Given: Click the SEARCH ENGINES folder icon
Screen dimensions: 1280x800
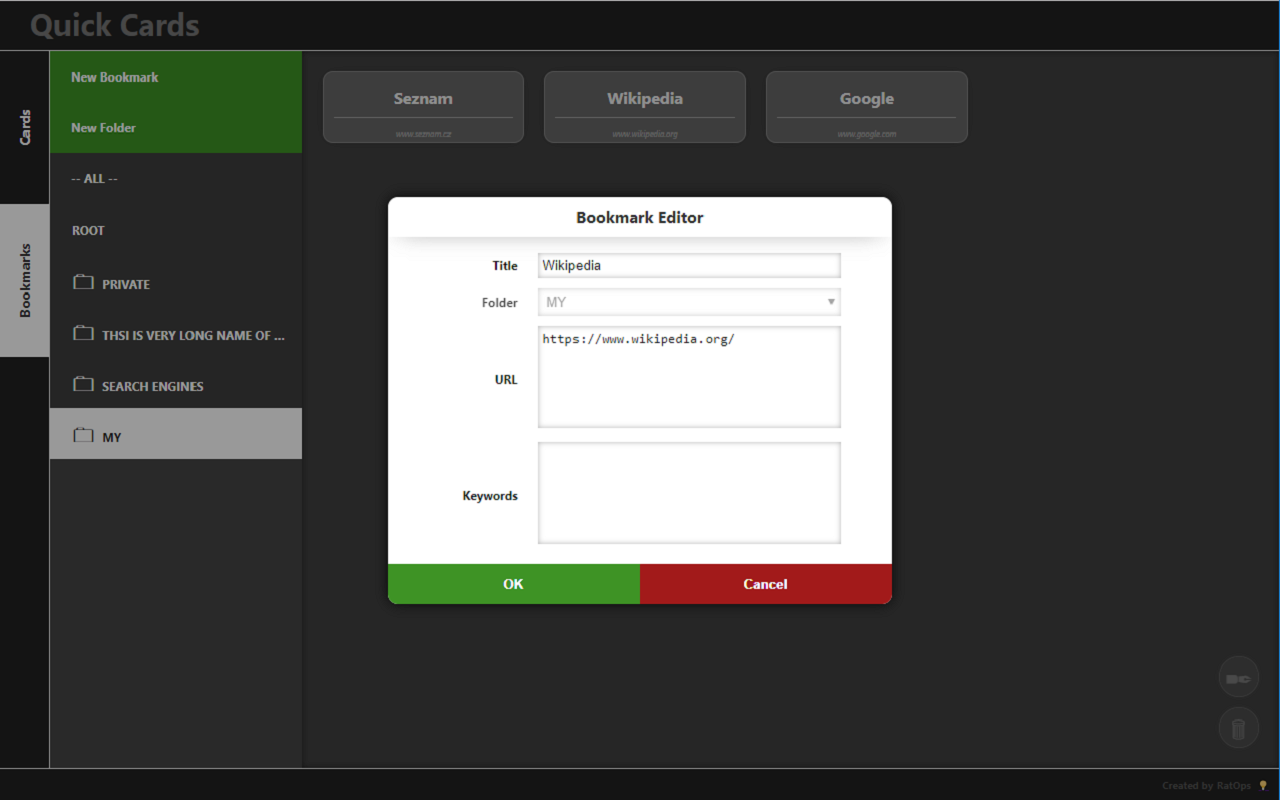Looking at the screenshot, I should point(83,385).
